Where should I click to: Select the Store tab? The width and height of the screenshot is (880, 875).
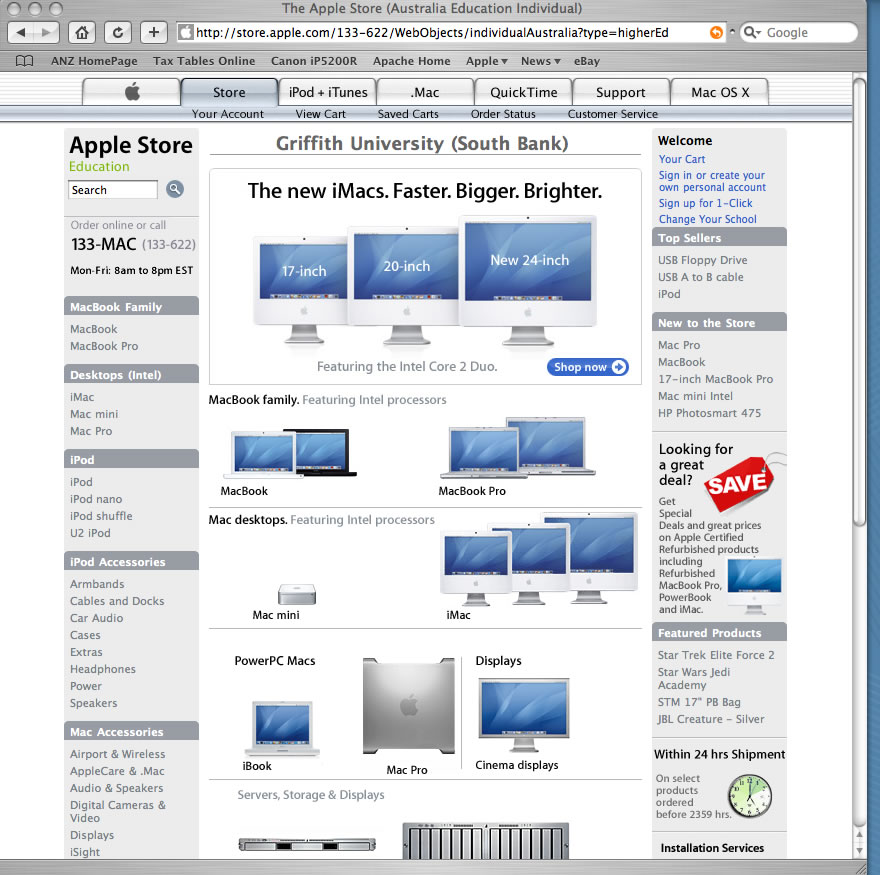coord(229,92)
